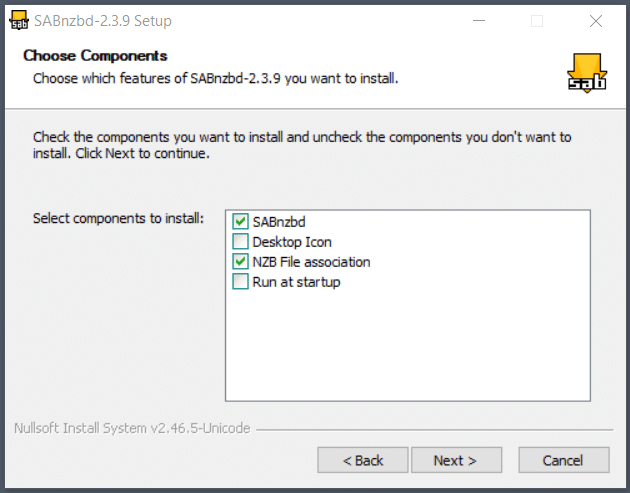Viewport: 630px width, 493px height.
Task: Click the Nullsoft Install System version text
Action: click(x=132, y=428)
